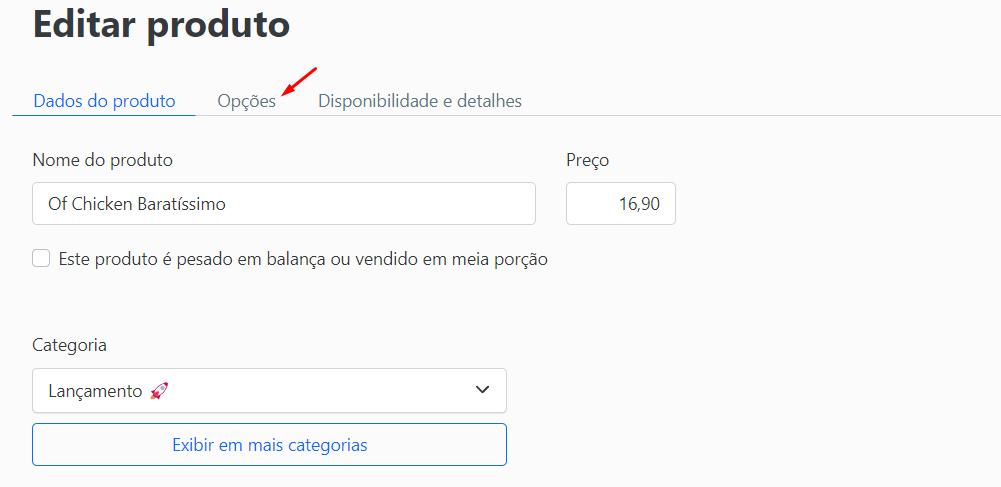The width and height of the screenshot is (1001, 487).
Task: Click the rocket emoji in Categoria field
Action: click(159, 391)
